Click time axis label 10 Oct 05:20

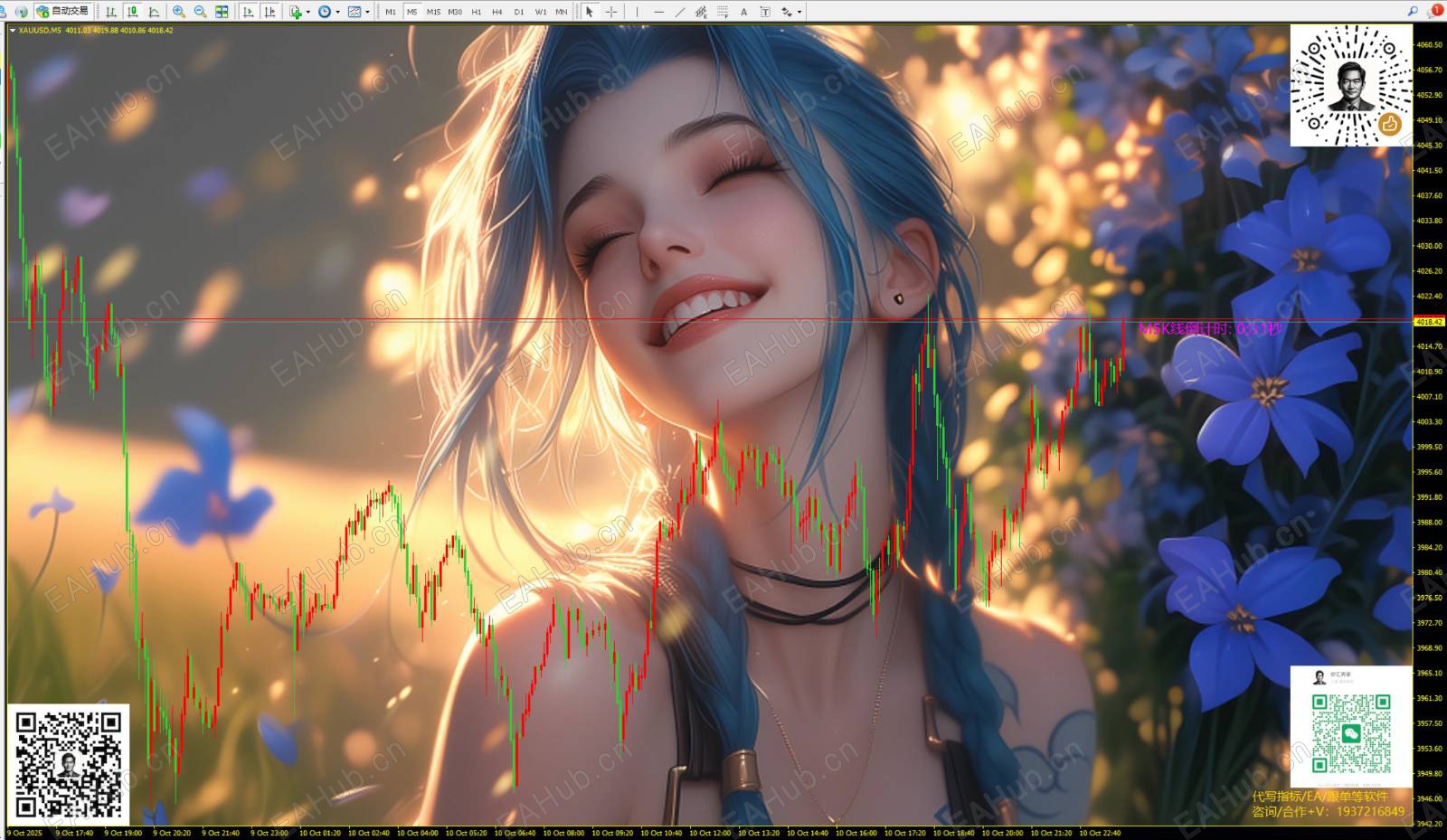click(467, 834)
